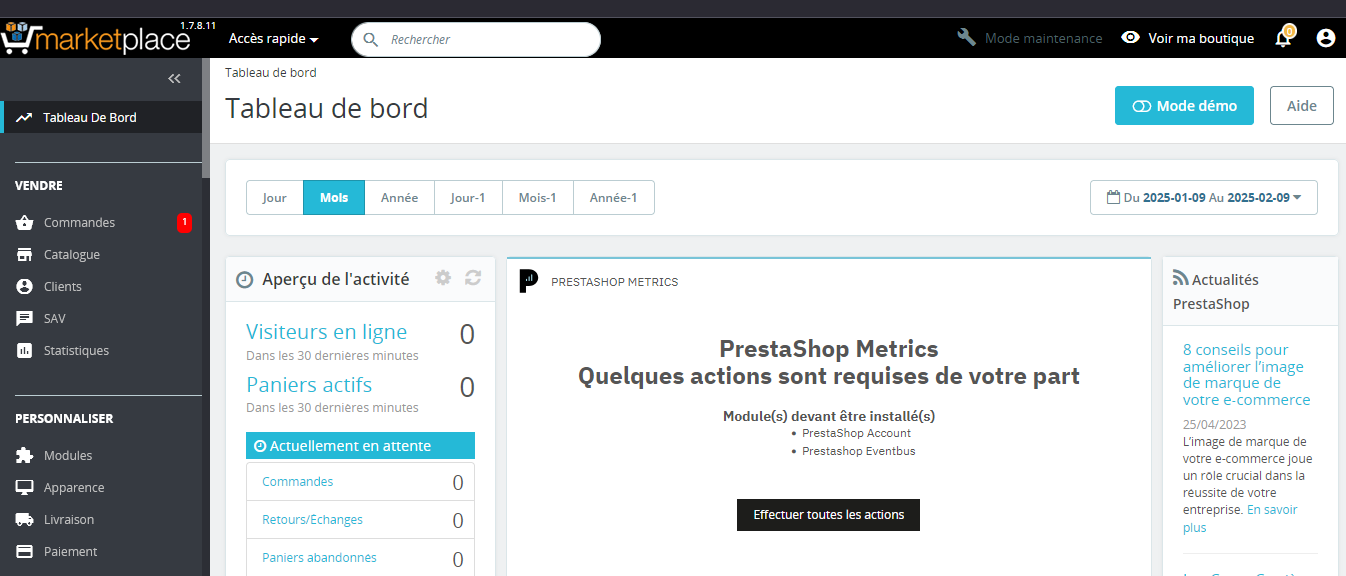Screen dimensions: 1346x576
Task: Click the eye icon for Voir ma boutique
Action: 1131,38
